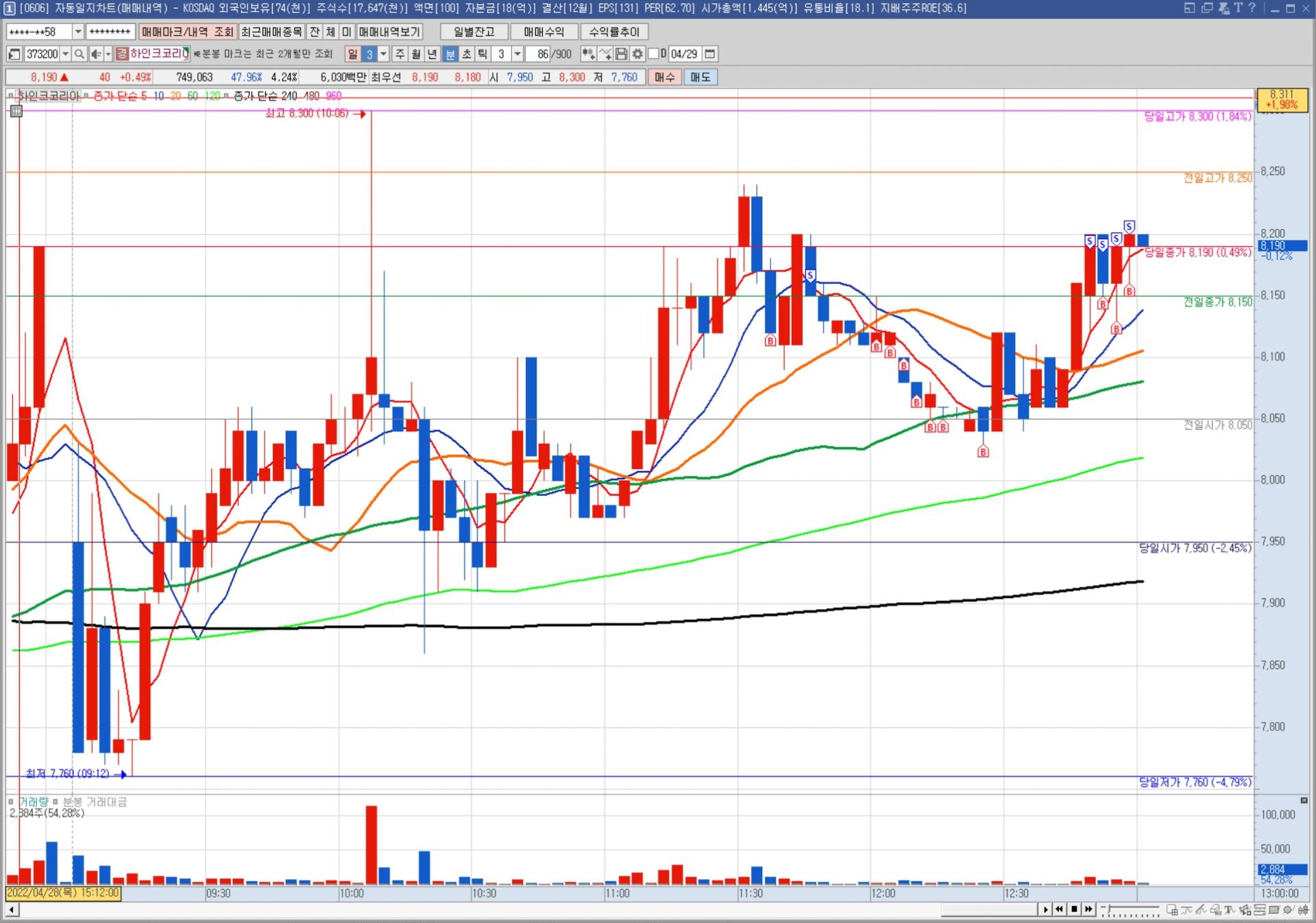Click the stock search magnifier icon
1316x923 pixels.
80,54
